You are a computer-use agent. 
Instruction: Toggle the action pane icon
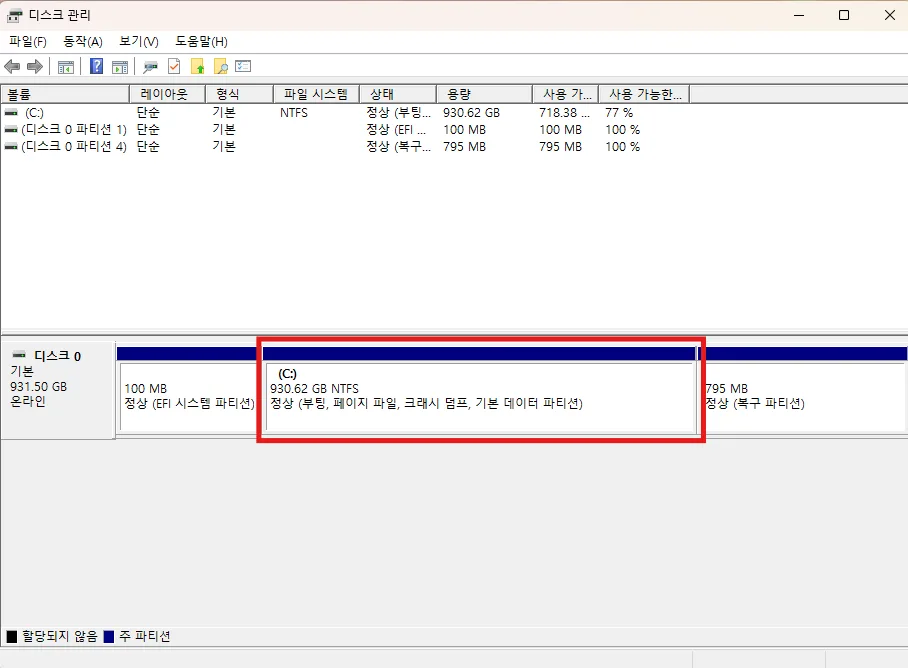tap(120, 67)
